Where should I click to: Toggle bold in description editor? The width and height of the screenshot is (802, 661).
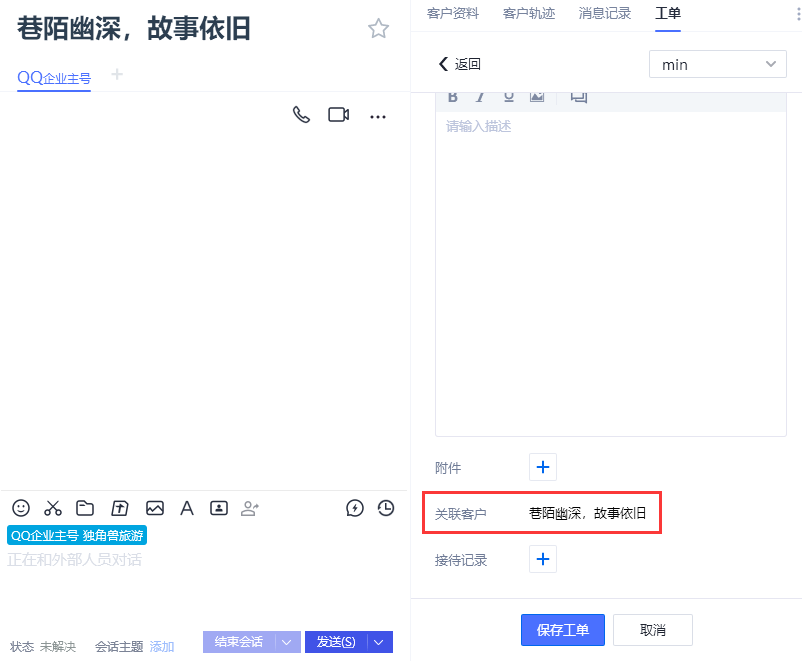tap(453, 97)
